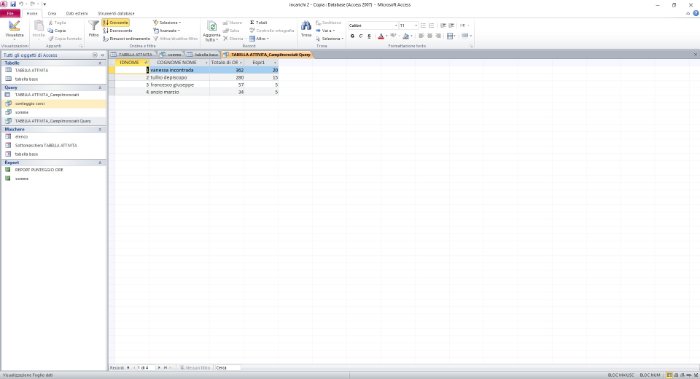
Task: Click the gridlines icon
Action: tap(450, 36)
